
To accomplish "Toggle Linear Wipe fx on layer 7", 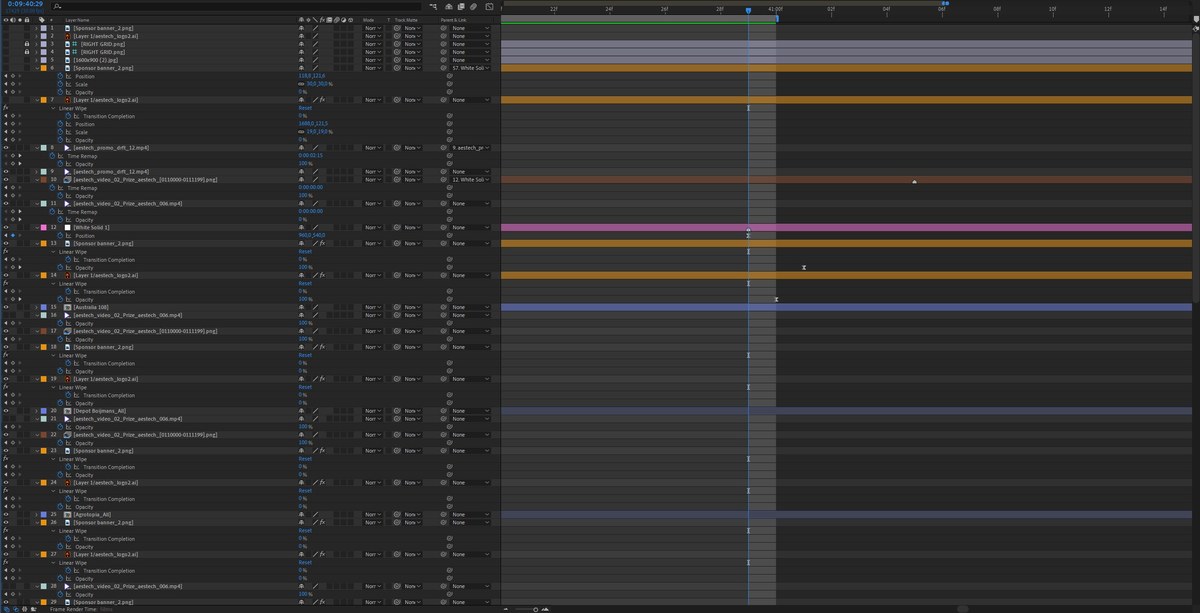I will point(6,108).
